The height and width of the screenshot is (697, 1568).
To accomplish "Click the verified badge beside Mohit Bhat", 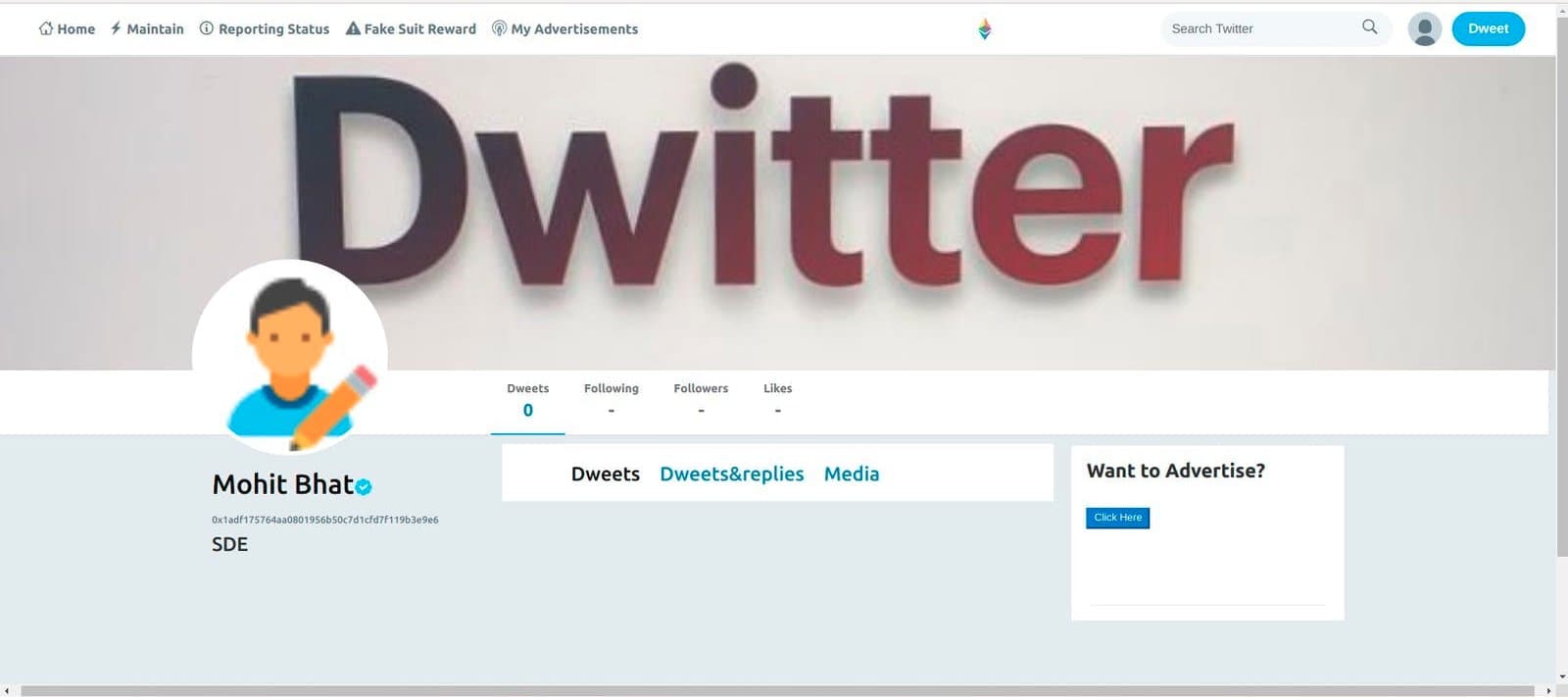I will click(364, 486).
